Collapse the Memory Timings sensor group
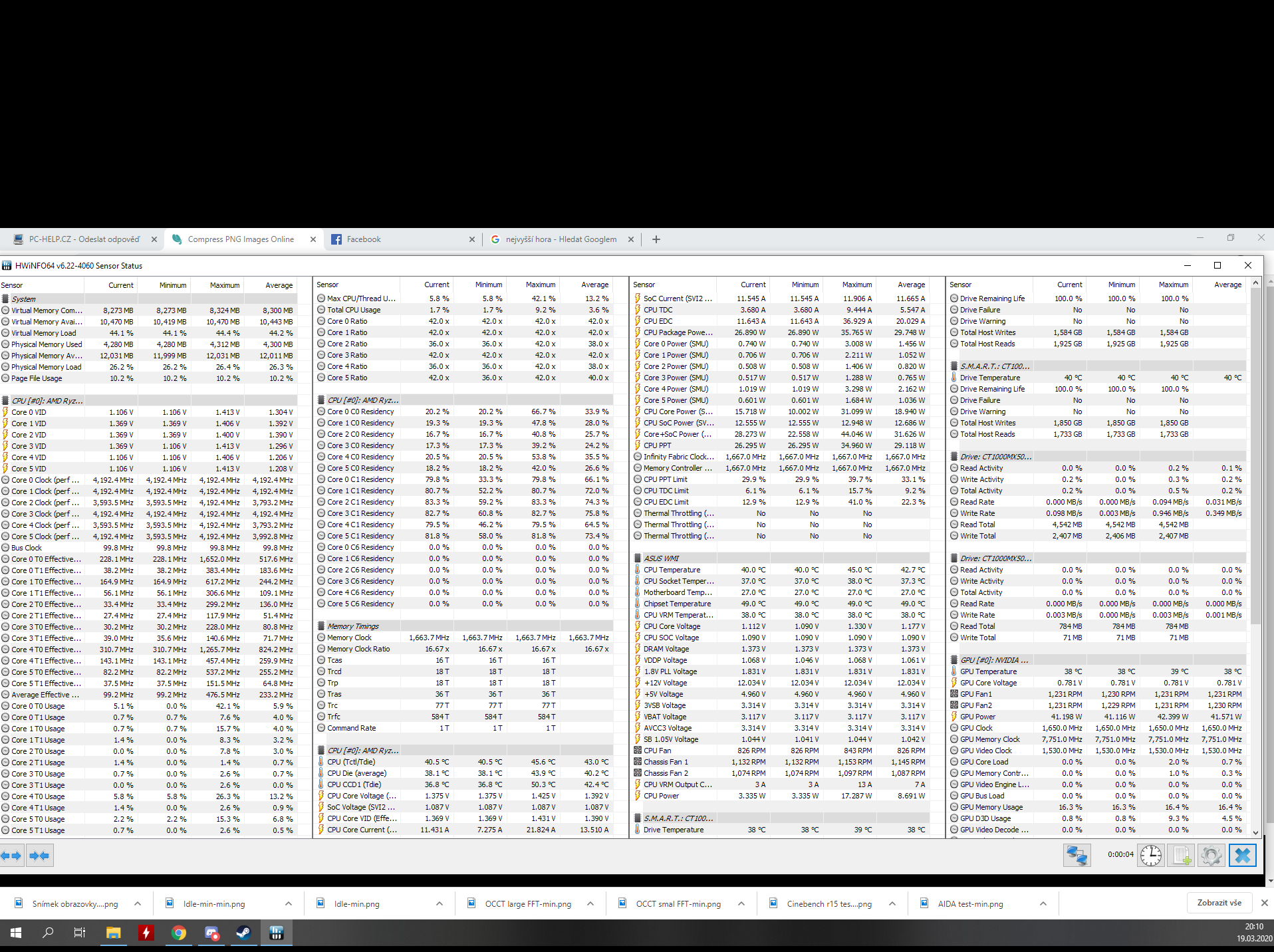 [x=352, y=626]
